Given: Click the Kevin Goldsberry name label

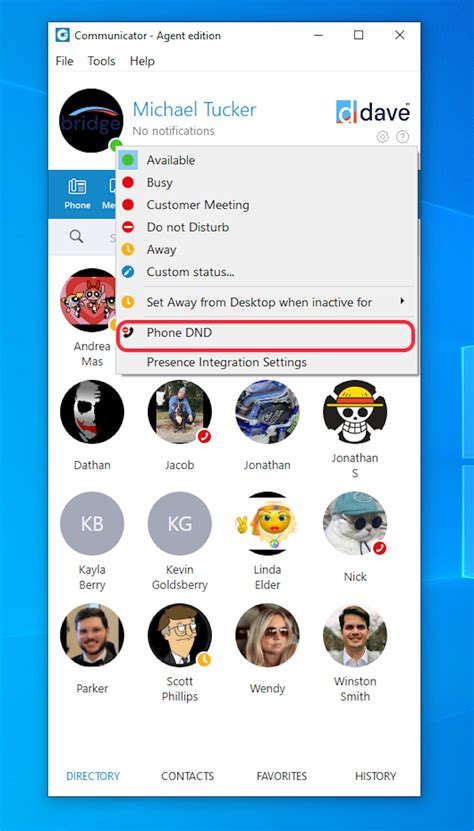Looking at the screenshot, I should [x=180, y=577].
